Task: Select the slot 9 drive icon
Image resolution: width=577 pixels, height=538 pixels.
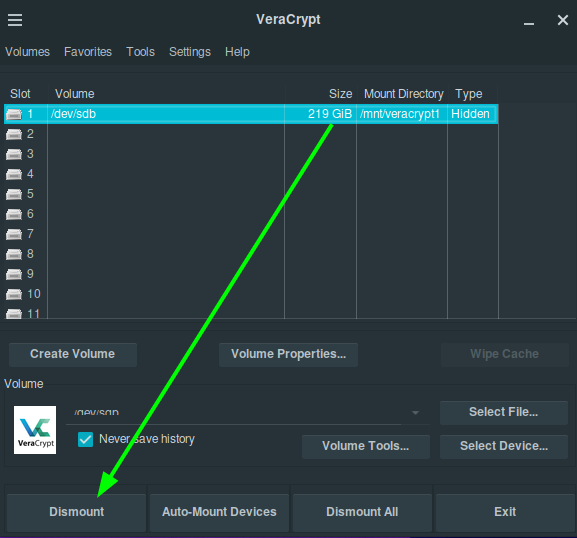Action: click(14, 275)
